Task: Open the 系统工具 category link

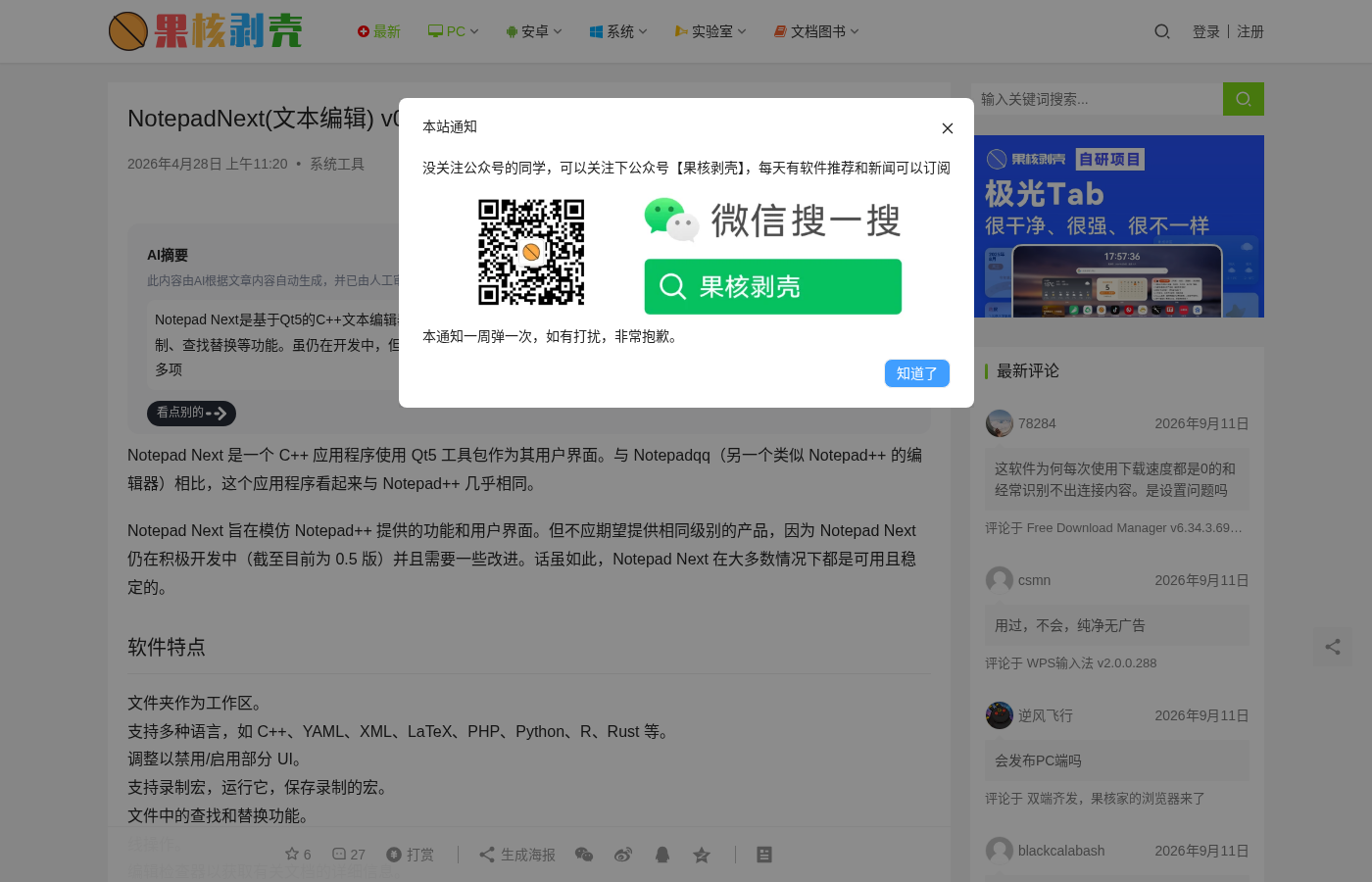Action: (337, 164)
